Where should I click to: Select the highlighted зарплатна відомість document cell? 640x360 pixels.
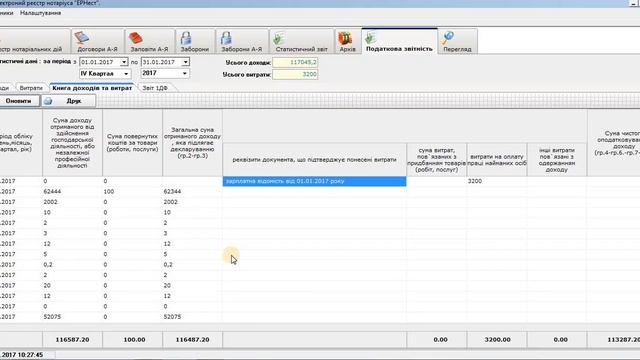point(314,181)
